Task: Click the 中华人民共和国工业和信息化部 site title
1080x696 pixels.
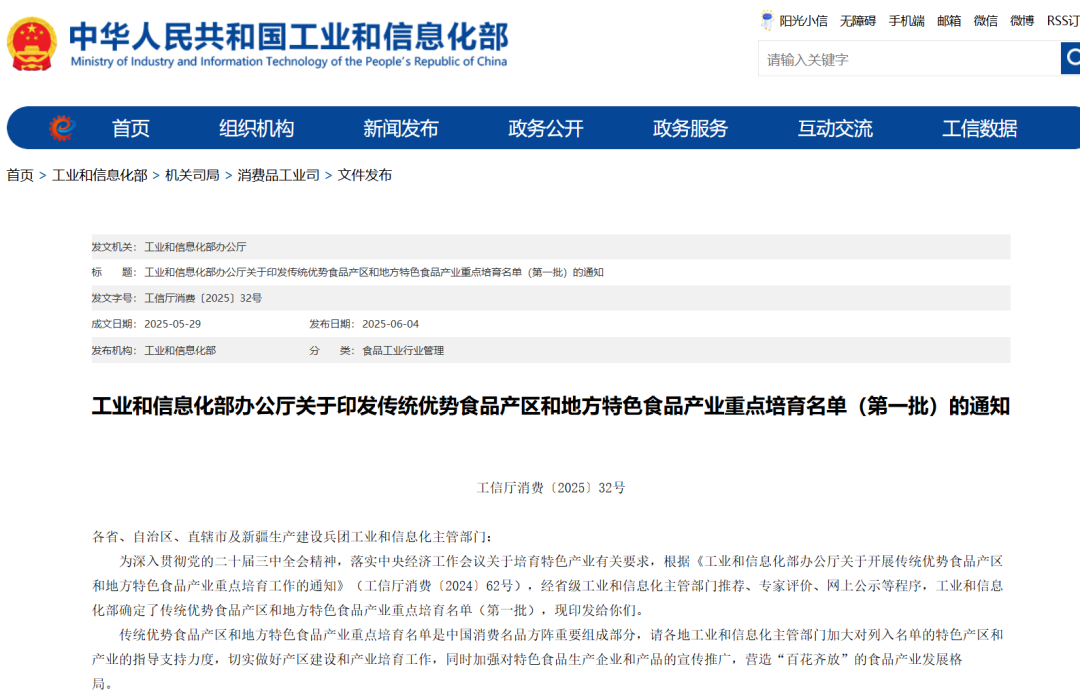Action: 289,36
